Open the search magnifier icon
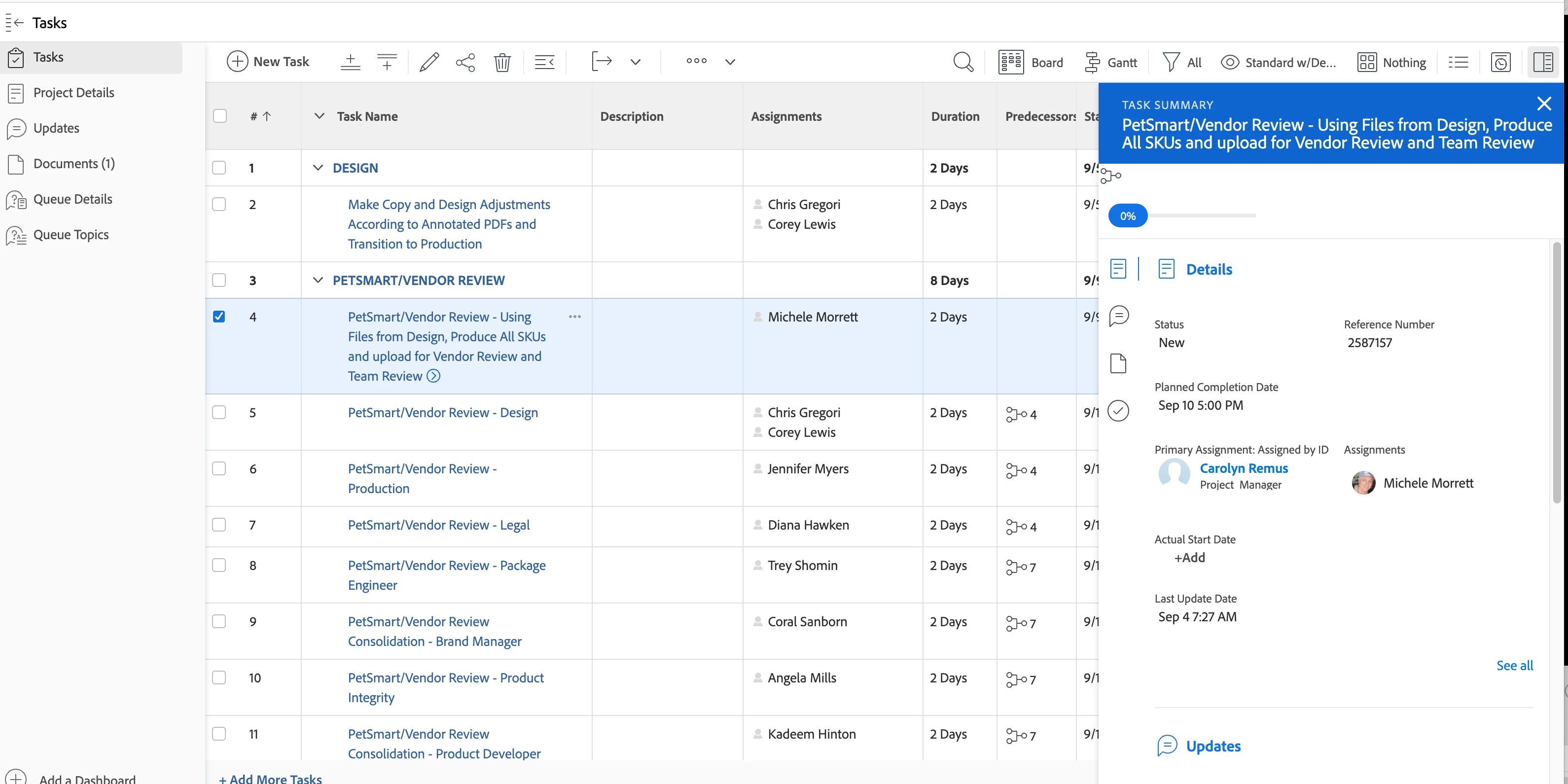The width and height of the screenshot is (1568, 784). 963,62
